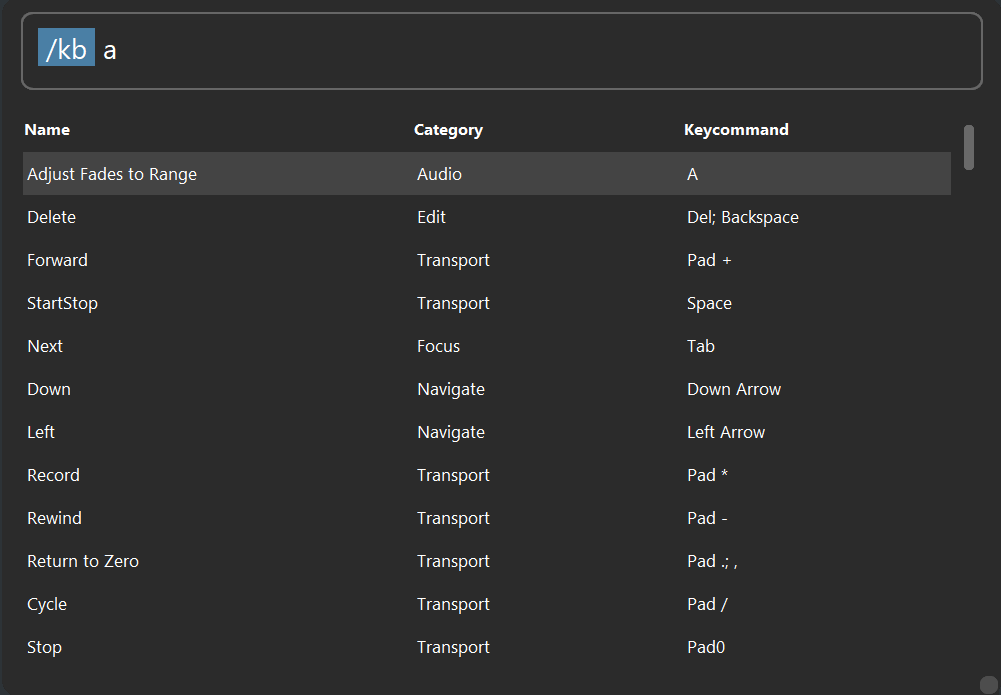
Task: Click the search input field containing /kb
Action: pyautogui.click(x=501, y=50)
